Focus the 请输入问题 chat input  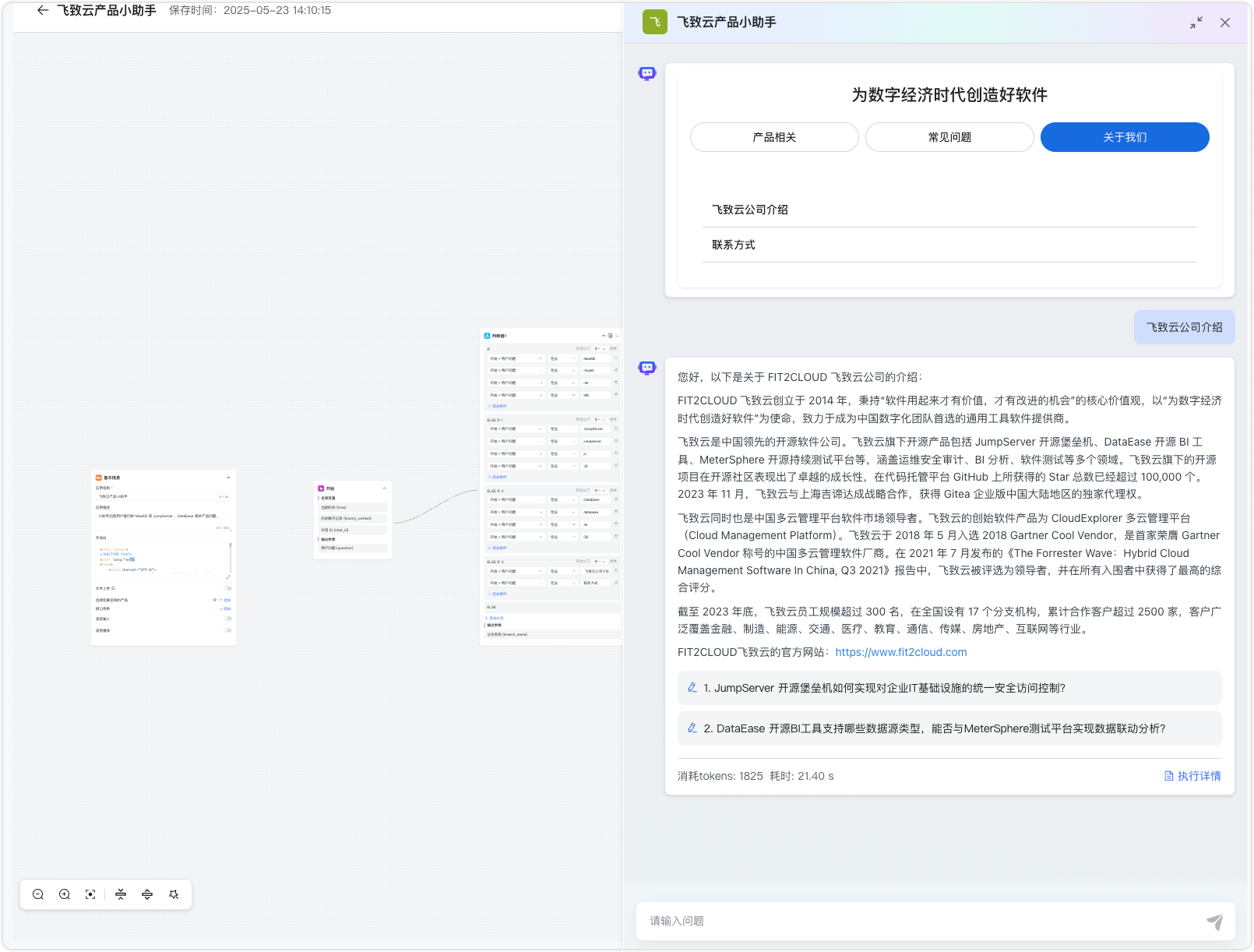923,921
